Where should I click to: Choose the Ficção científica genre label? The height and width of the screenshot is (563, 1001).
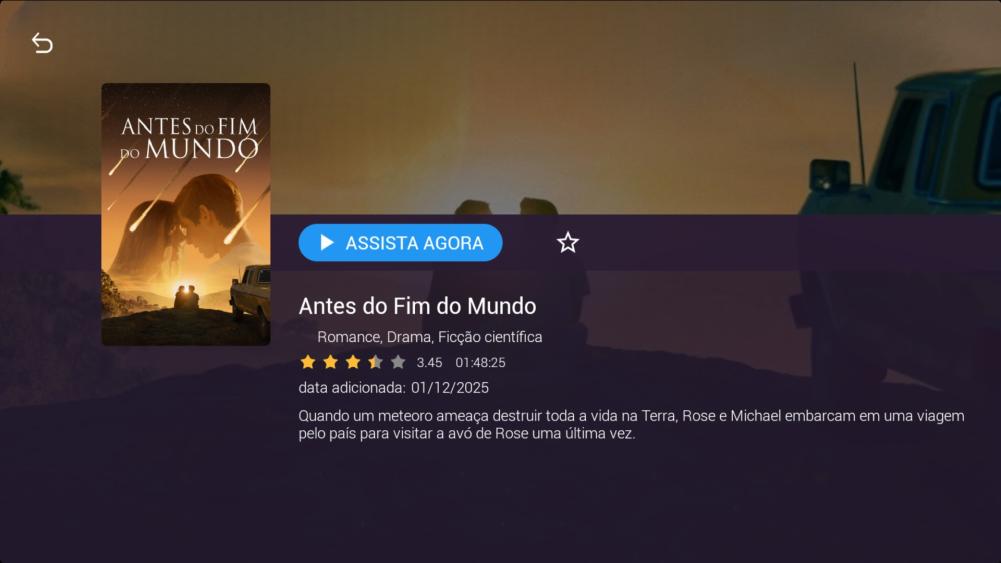click(x=490, y=337)
